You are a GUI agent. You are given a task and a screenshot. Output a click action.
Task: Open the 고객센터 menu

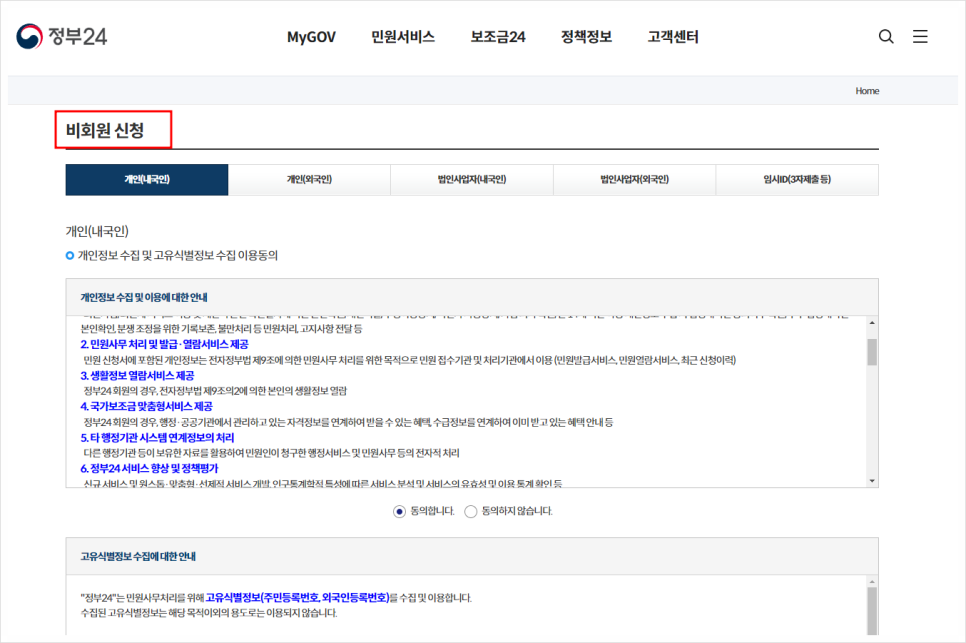pos(671,36)
